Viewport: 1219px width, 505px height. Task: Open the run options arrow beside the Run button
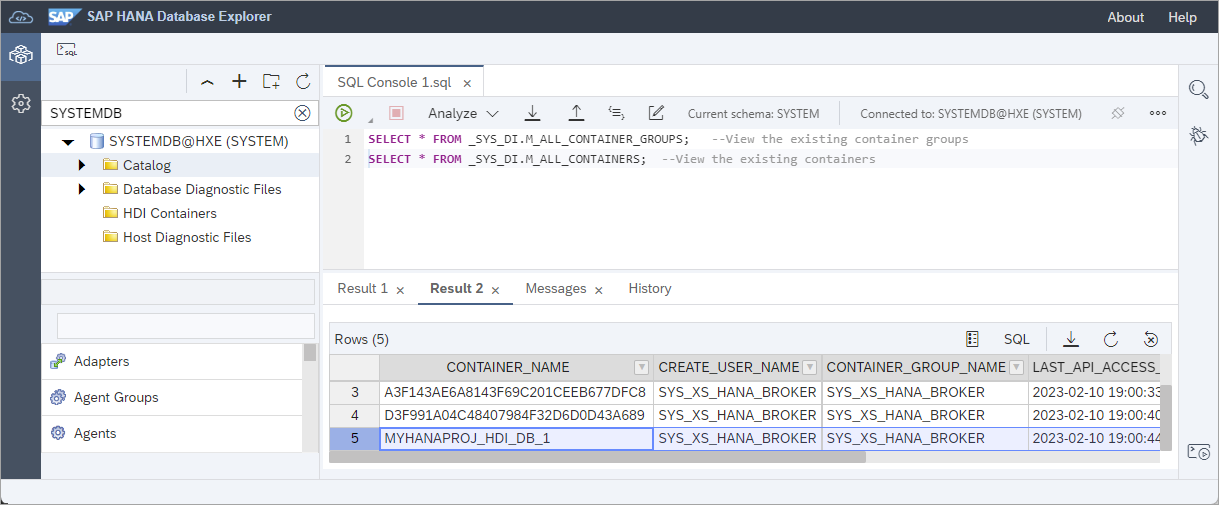pos(369,120)
